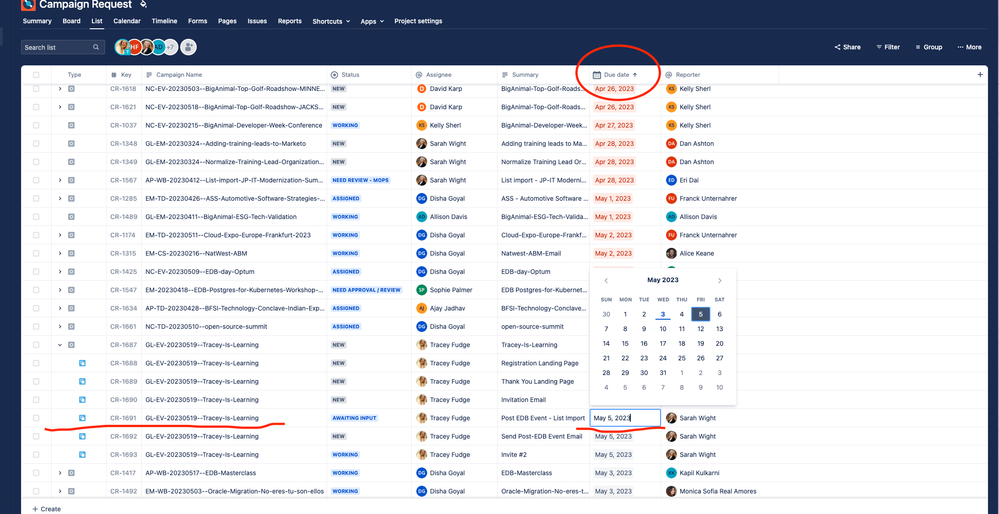Expand row CR-1567 subtasks
This screenshot has width=999, height=514.
pyautogui.click(x=60, y=180)
